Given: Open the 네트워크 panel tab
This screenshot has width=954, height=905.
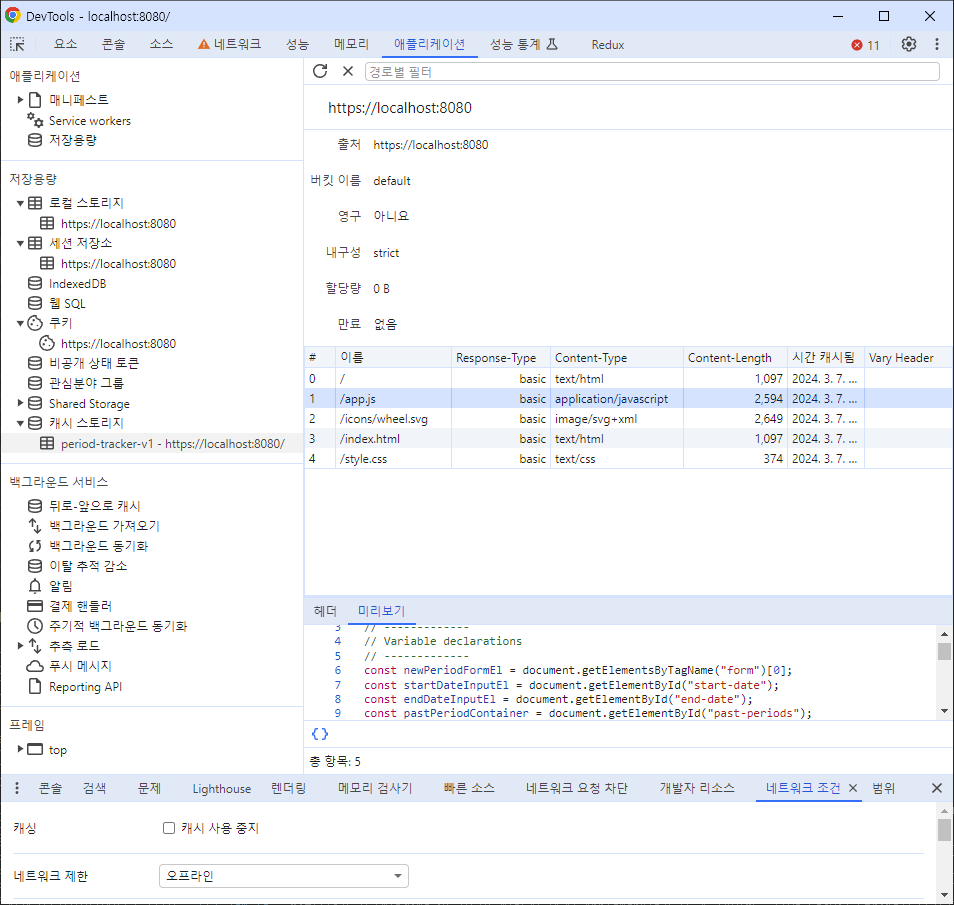Looking at the screenshot, I should coord(229,44).
